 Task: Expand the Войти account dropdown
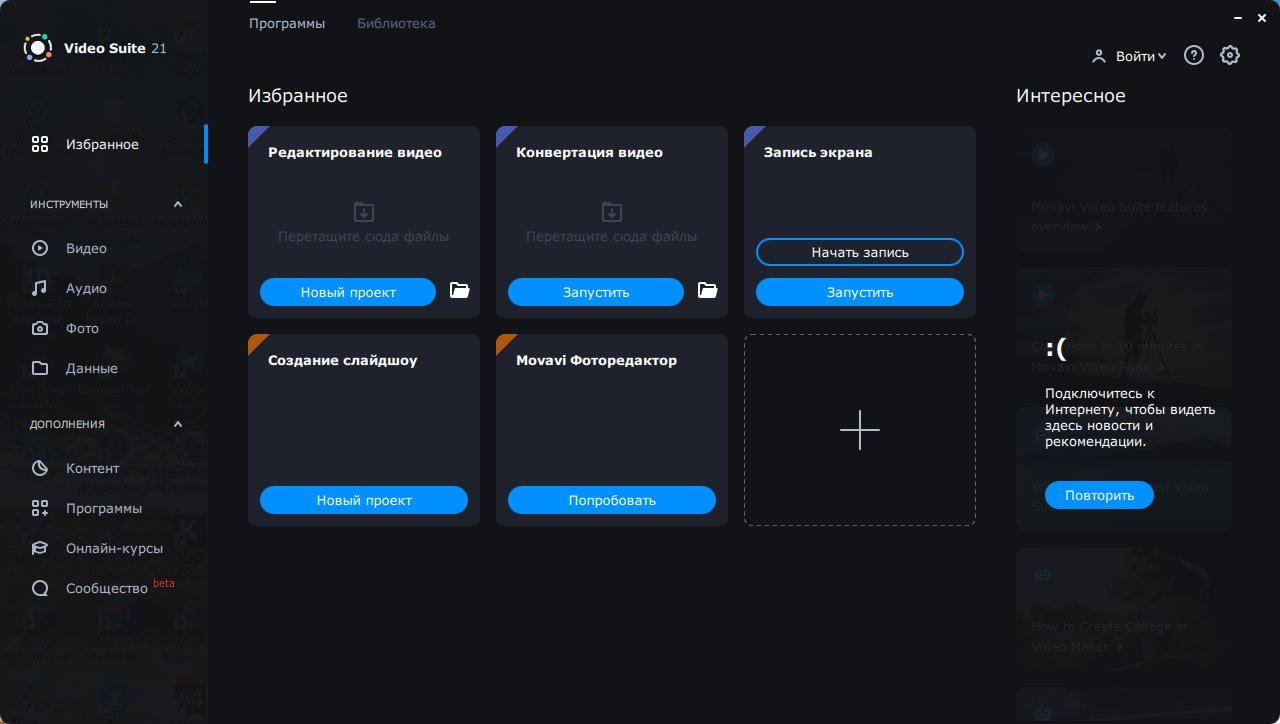click(1162, 57)
